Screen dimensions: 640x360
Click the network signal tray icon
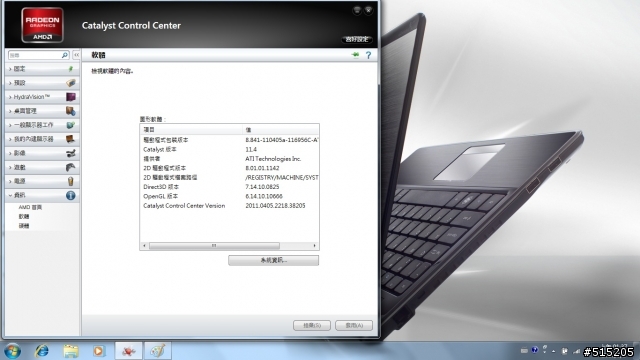[x=577, y=351]
